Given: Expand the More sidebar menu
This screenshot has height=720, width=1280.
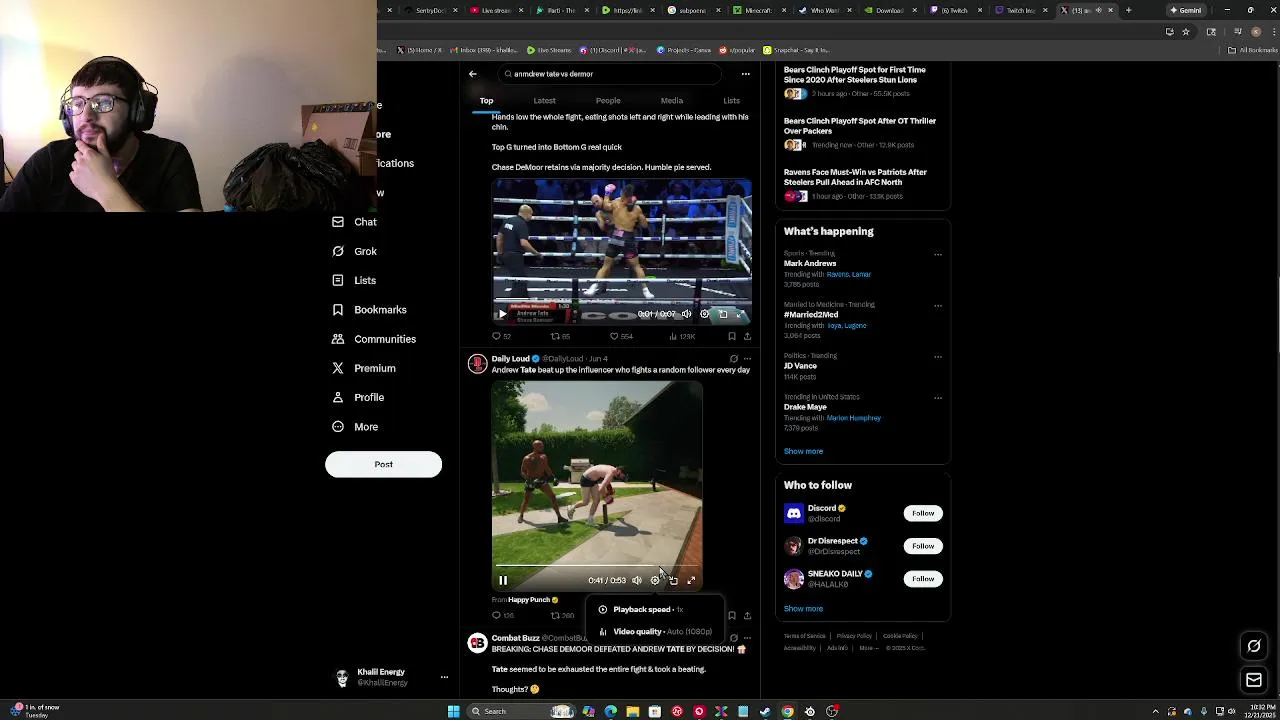Looking at the screenshot, I should (x=355, y=427).
